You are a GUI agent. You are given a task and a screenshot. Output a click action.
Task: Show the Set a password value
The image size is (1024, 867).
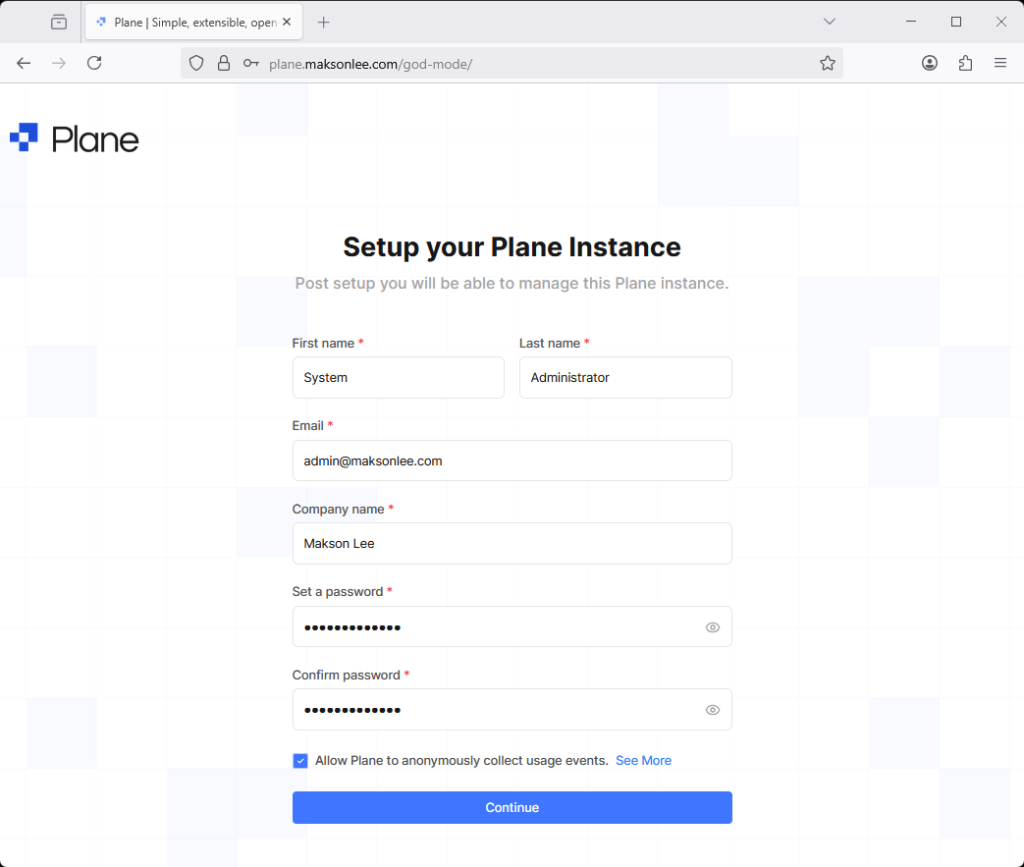tap(712, 627)
